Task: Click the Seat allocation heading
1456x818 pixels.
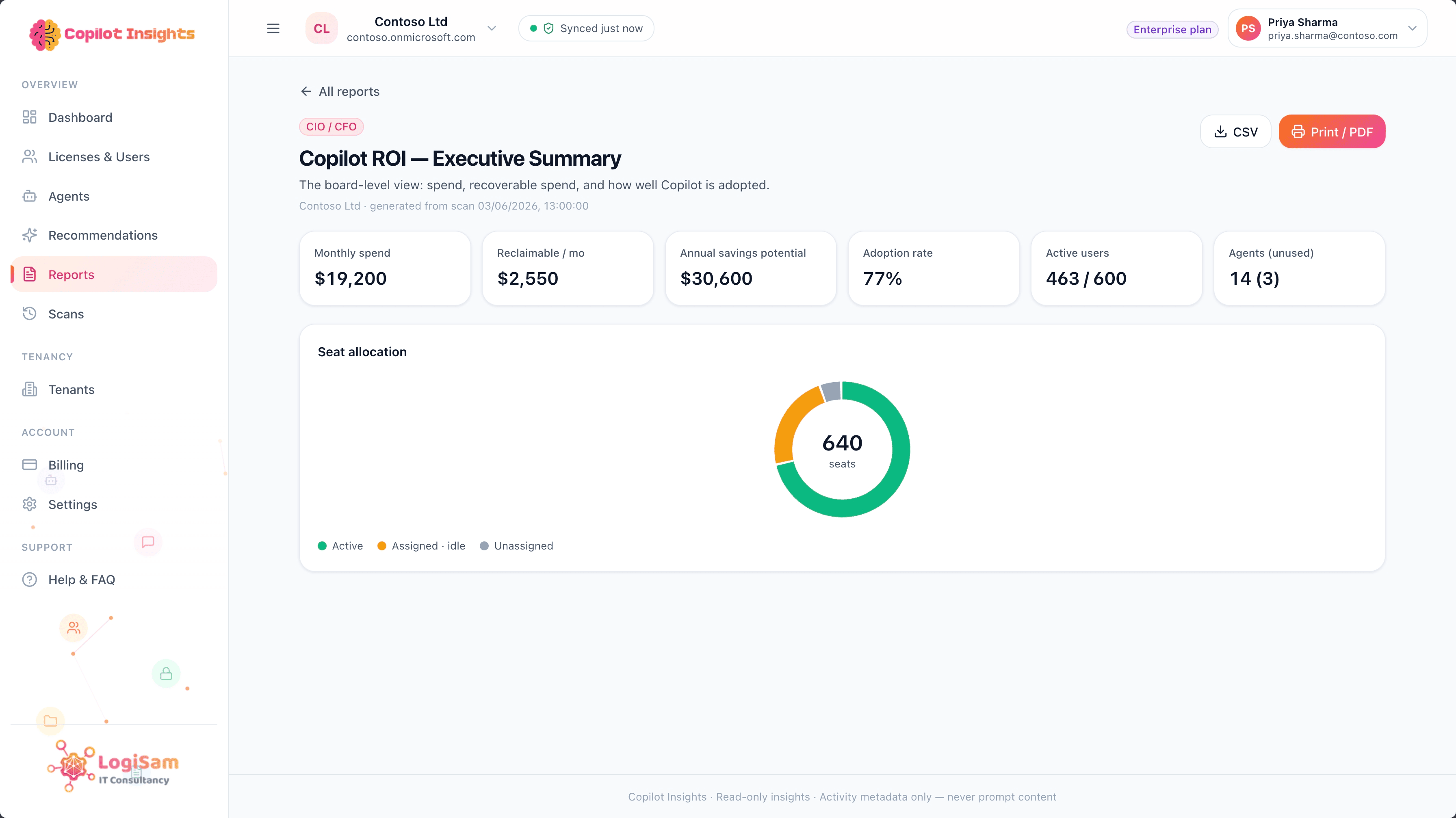Action: coord(362,352)
